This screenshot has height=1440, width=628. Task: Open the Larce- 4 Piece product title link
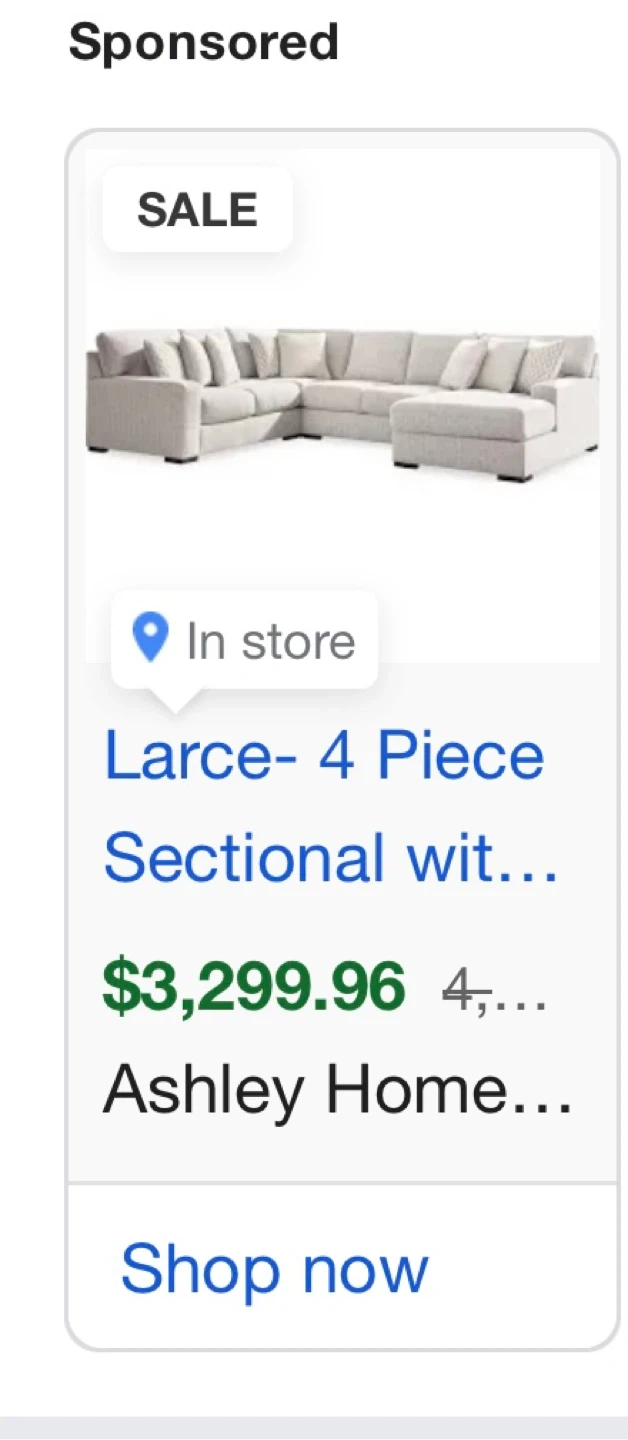pos(324,755)
